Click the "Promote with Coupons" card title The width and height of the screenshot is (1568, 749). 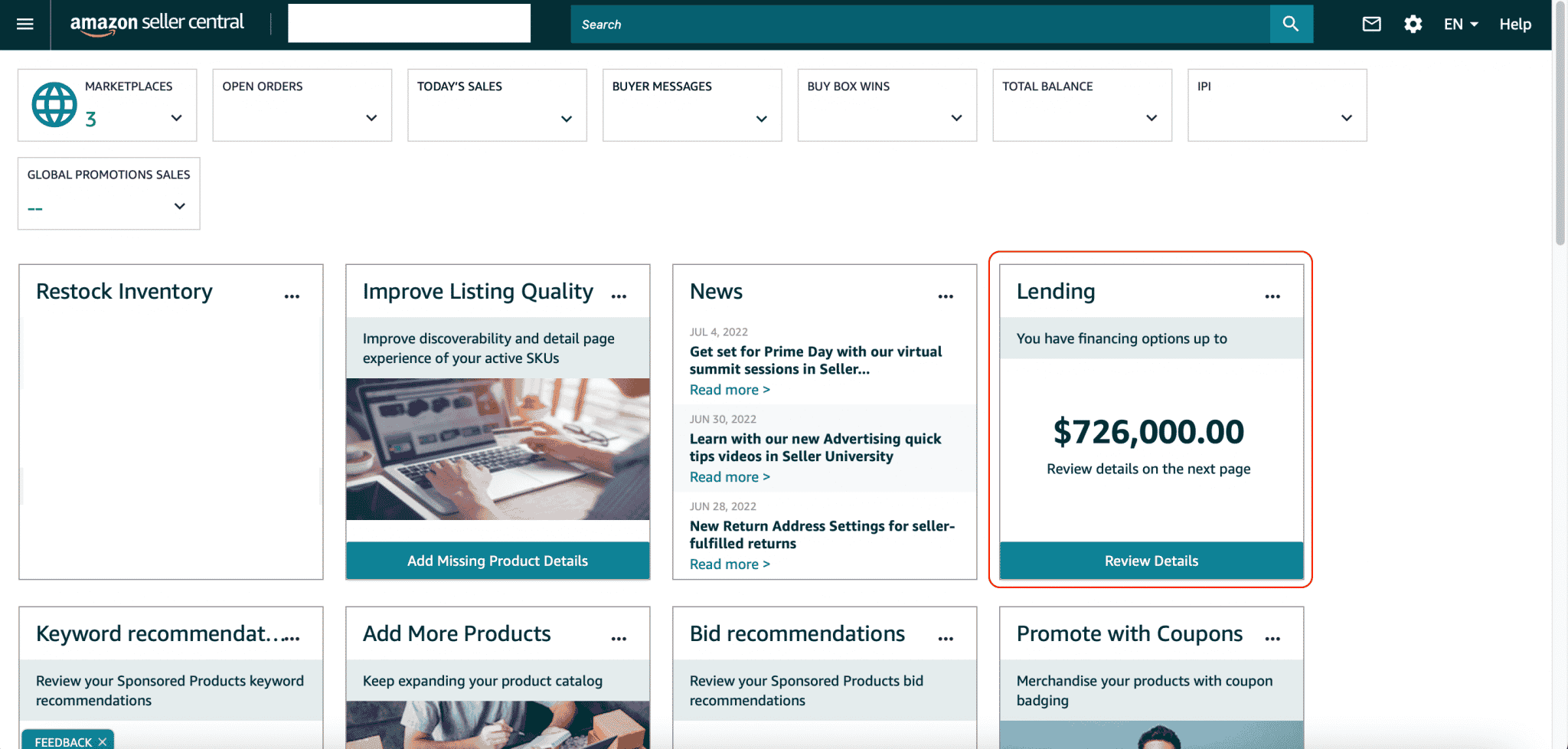point(1129,634)
